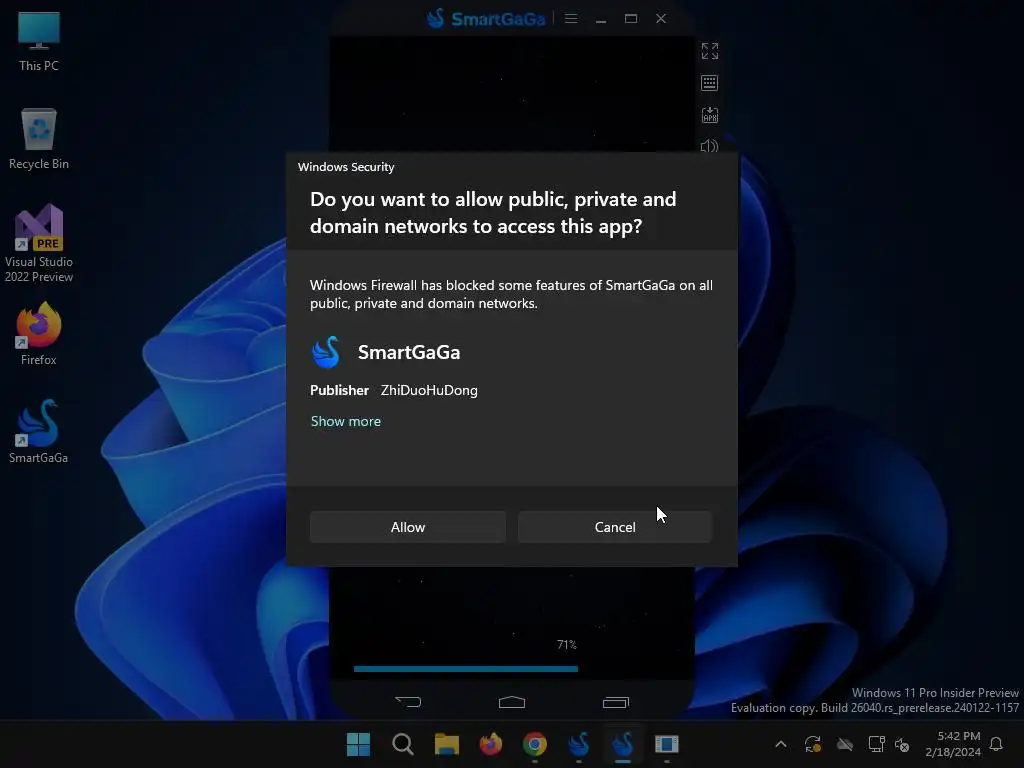Select the Recycle Bin desktop icon

click(x=39, y=139)
